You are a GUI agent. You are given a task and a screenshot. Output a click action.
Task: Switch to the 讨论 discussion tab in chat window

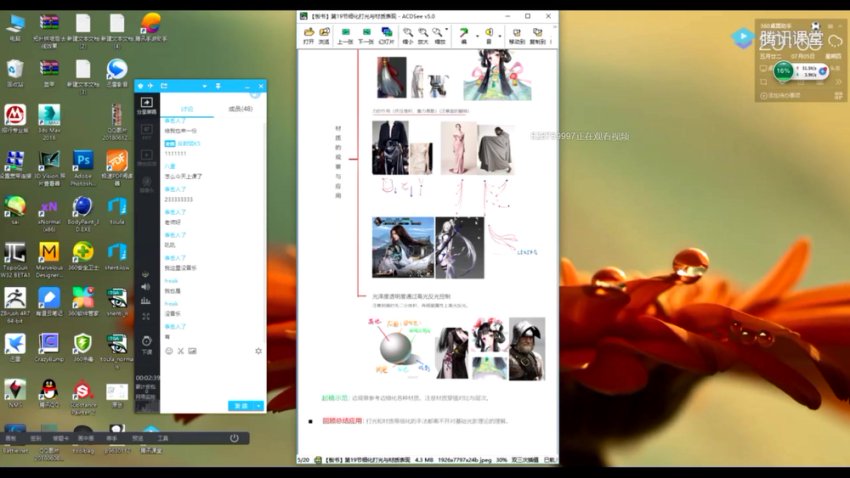[x=187, y=109]
